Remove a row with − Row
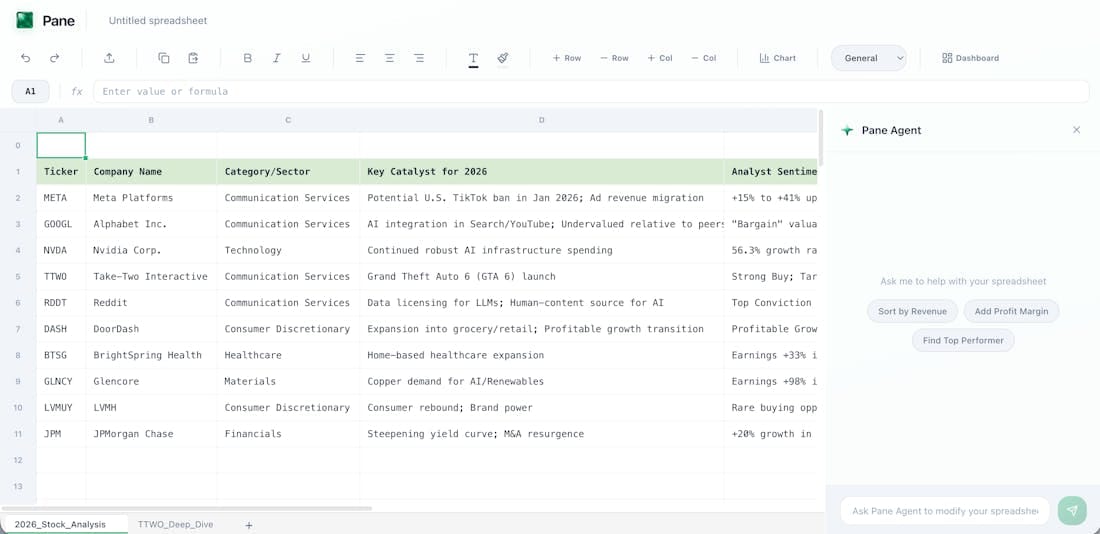The width and height of the screenshot is (1100, 534). point(615,58)
